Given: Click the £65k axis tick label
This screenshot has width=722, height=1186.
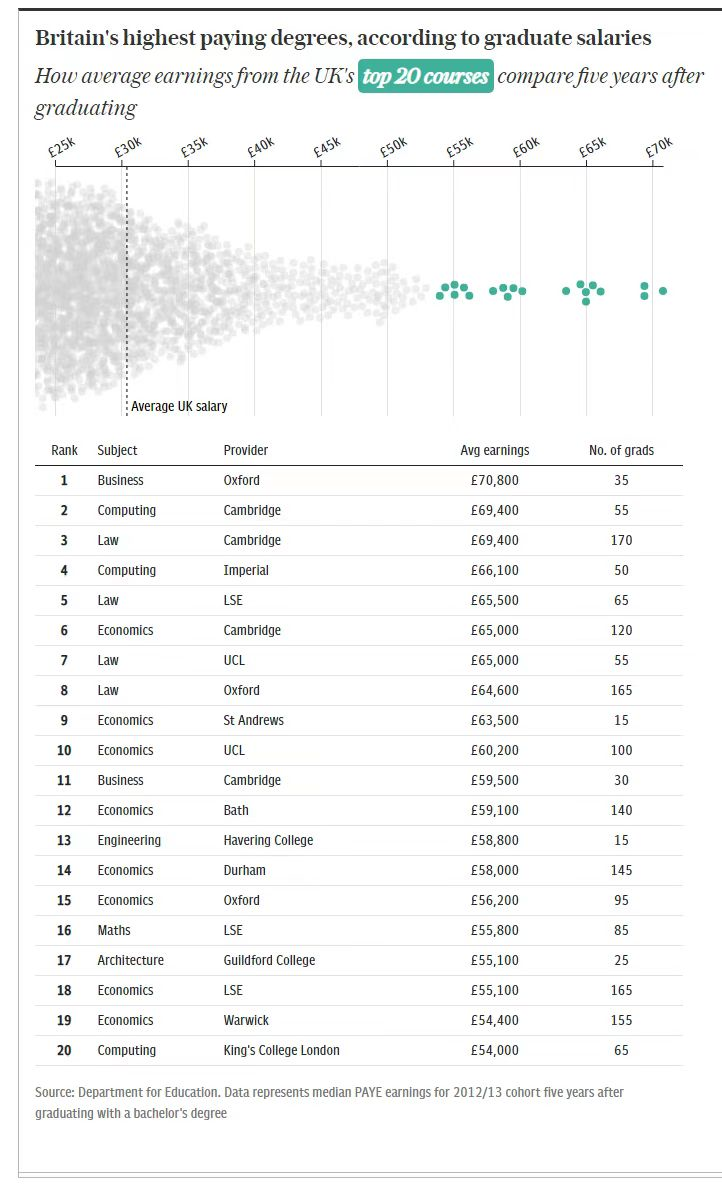Looking at the screenshot, I should coord(592,147).
